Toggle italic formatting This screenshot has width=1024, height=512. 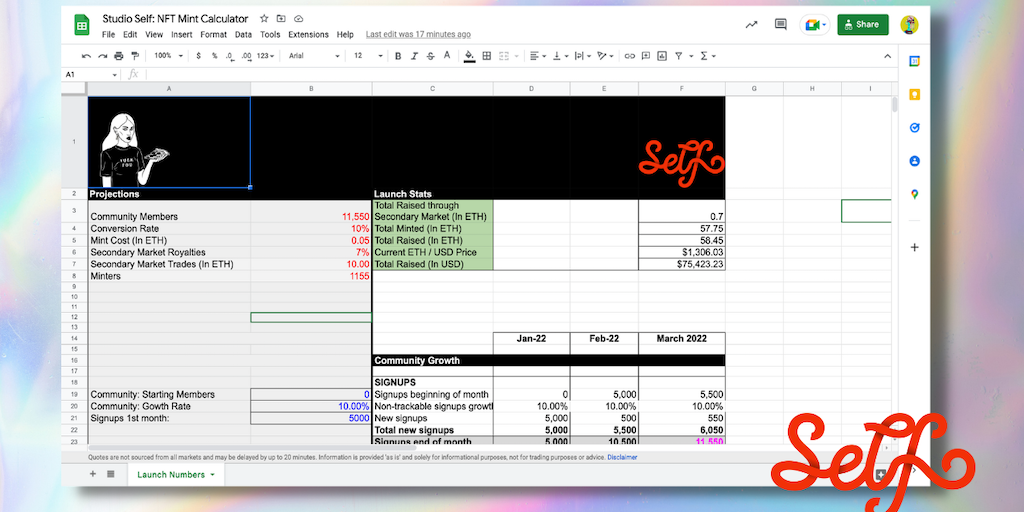[414, 56]
